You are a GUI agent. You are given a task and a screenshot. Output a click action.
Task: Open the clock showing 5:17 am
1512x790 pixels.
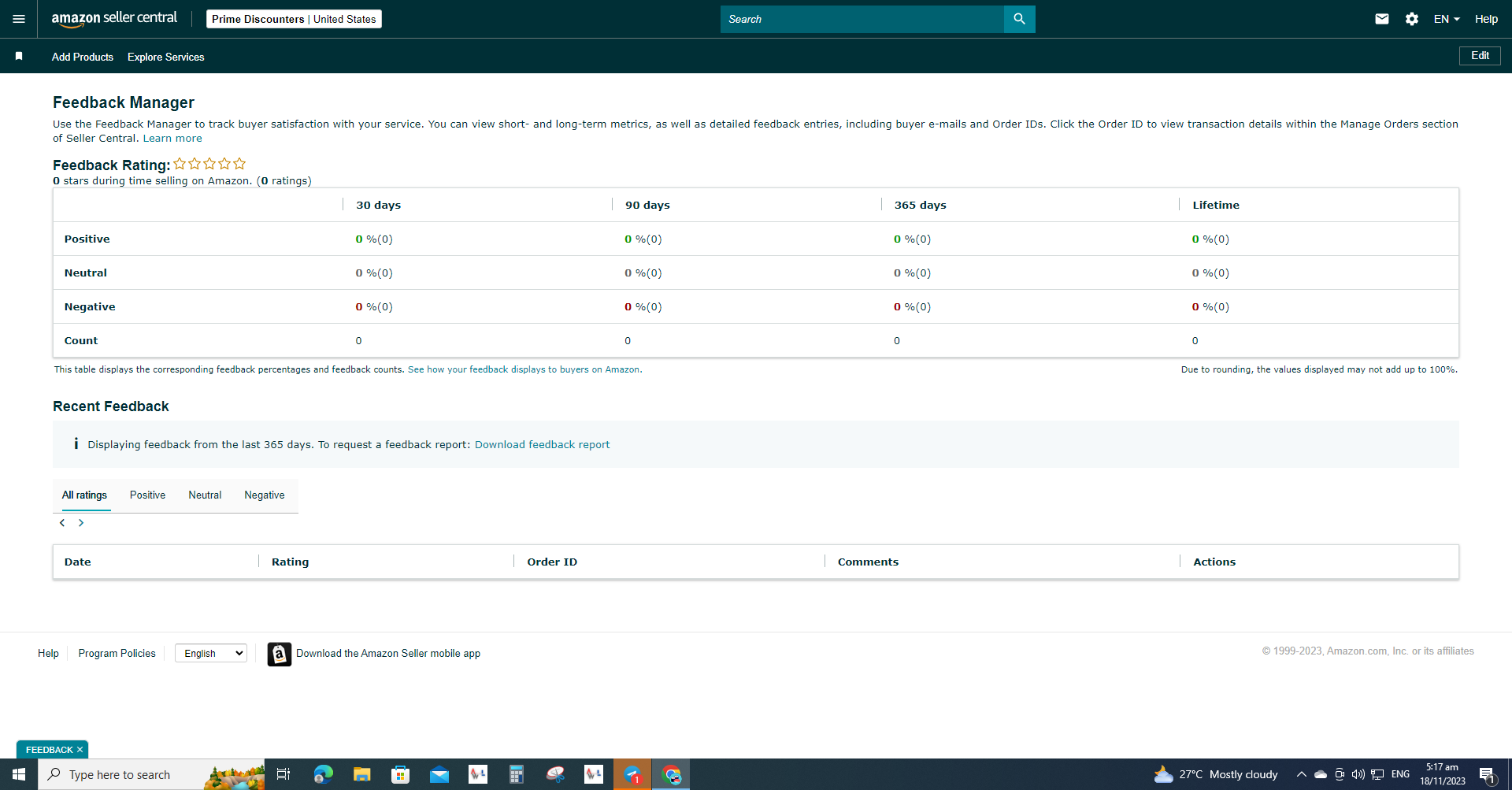coord(1443,774)
